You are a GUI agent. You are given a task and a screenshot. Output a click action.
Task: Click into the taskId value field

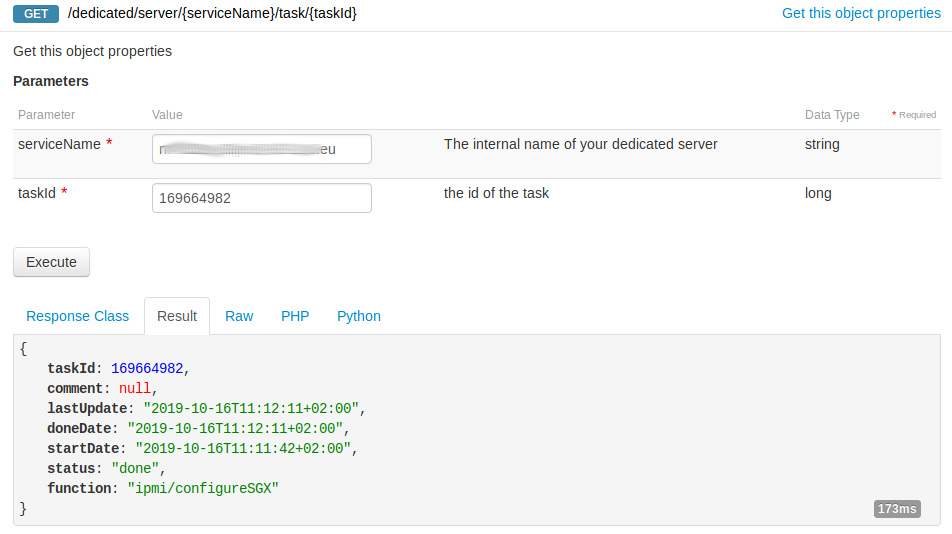261,198
